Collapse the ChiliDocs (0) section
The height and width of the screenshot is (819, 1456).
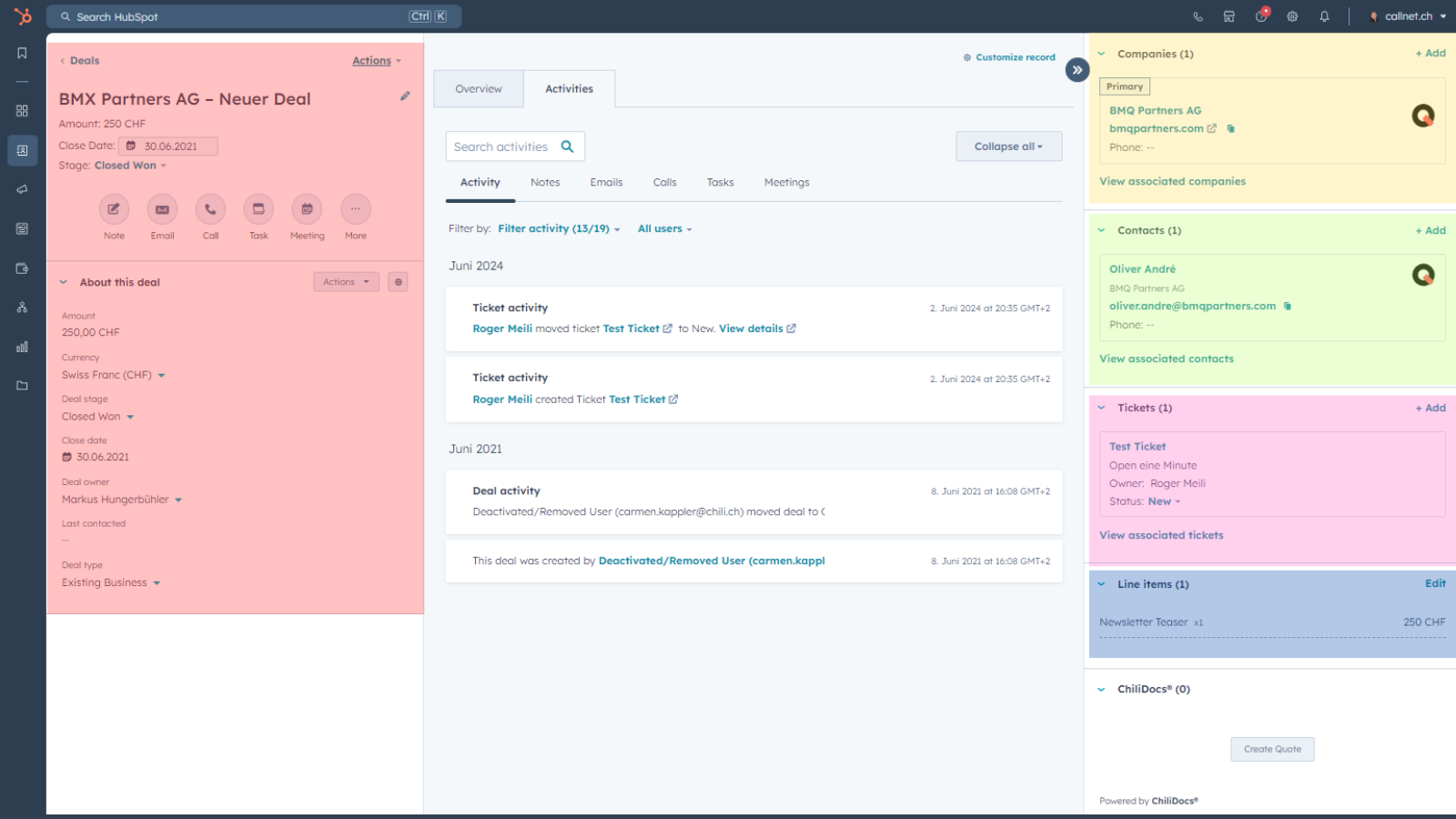1101,690
